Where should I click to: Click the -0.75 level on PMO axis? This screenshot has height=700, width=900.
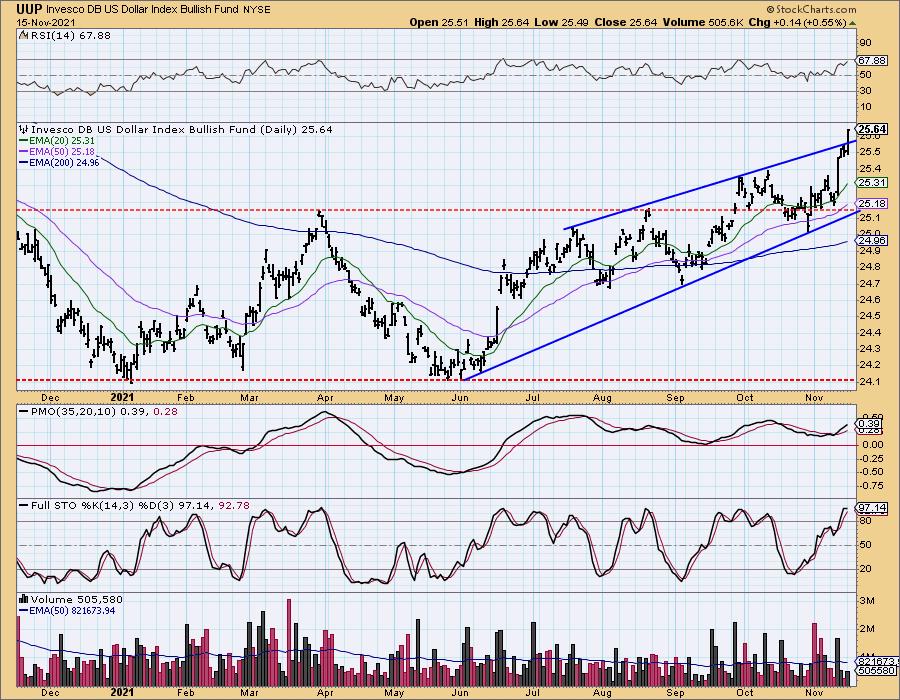point(871,486)
